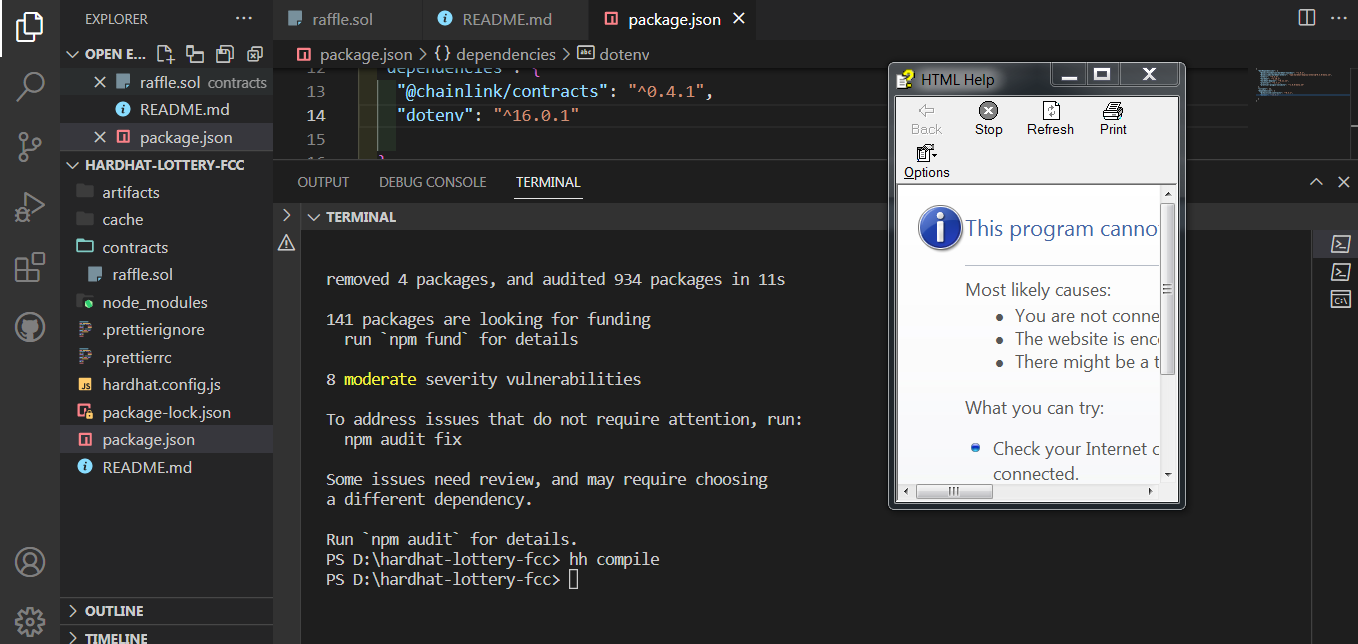Select the TERMINAL panel tab
1358x644 pixels.
[x=548, y=182]
